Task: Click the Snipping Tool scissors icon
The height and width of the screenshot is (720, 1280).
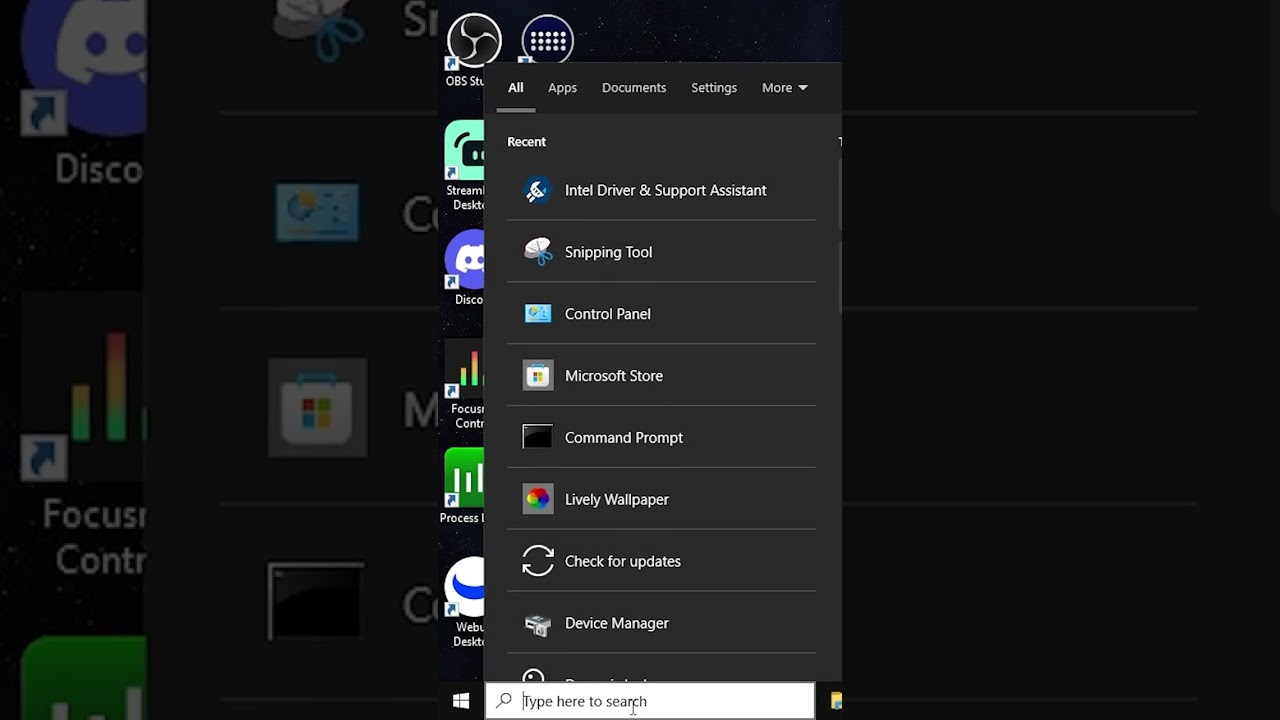Action: (538, 252)
